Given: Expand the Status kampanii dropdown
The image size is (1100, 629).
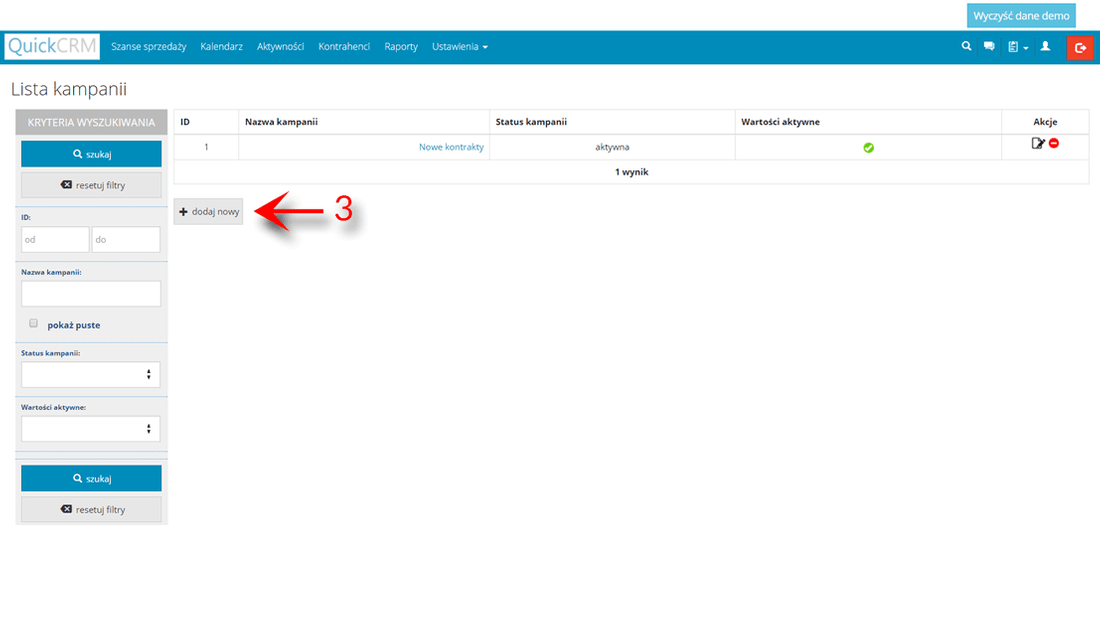Looking at the screenshot, I should click(90, 374).
